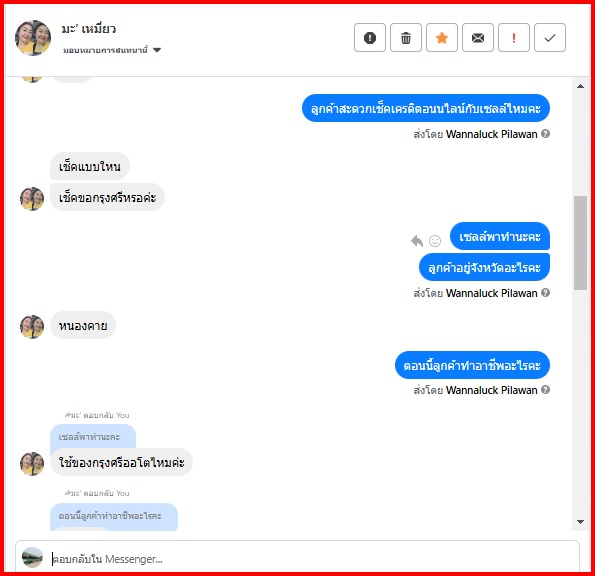This screenshot has width=595, height=576.
Task: Click help icon under ตอนนี้ลูกค้าทำอาชีพอะไรคะ message
Action: click(545, 390)
